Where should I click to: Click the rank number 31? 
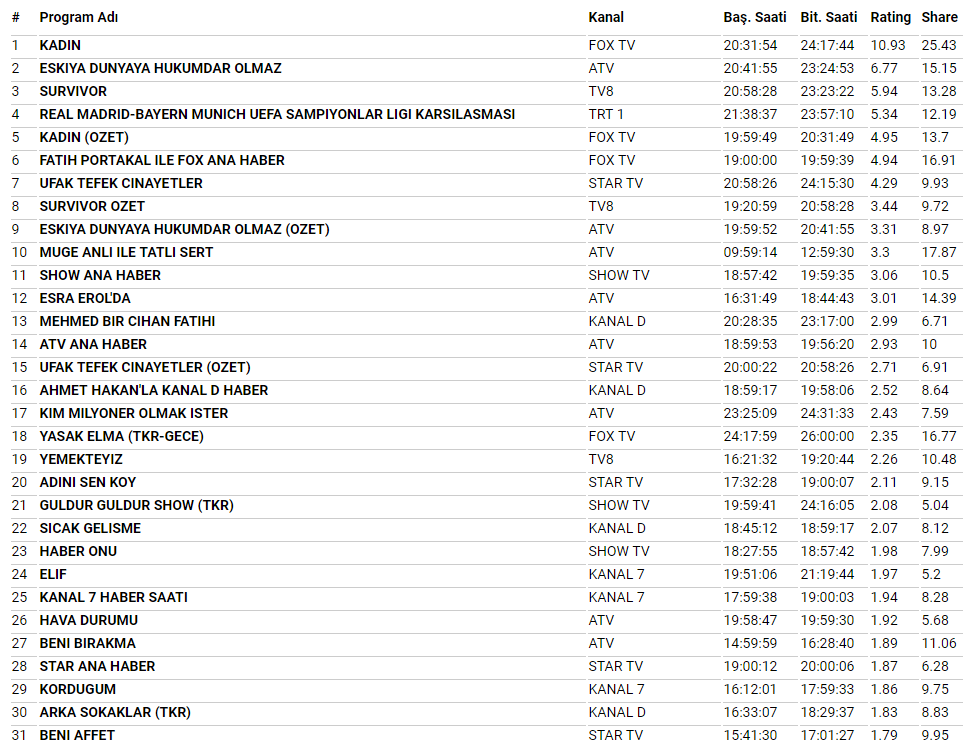[20, 736]
